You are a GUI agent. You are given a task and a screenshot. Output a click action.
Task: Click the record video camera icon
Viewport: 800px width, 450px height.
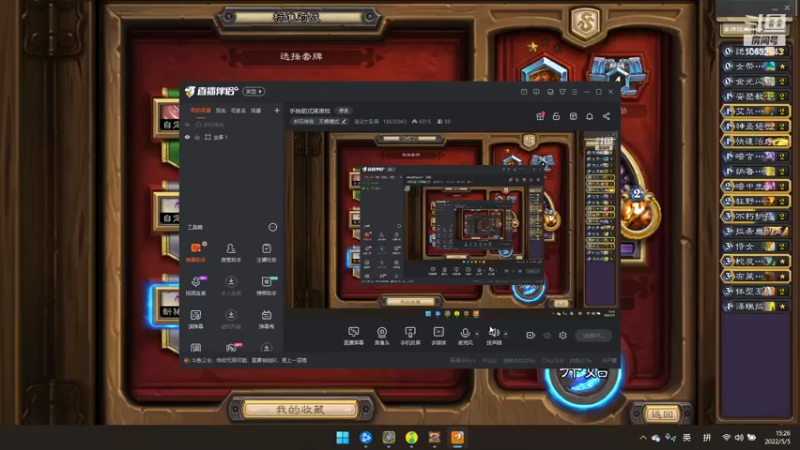click(531, 335)
